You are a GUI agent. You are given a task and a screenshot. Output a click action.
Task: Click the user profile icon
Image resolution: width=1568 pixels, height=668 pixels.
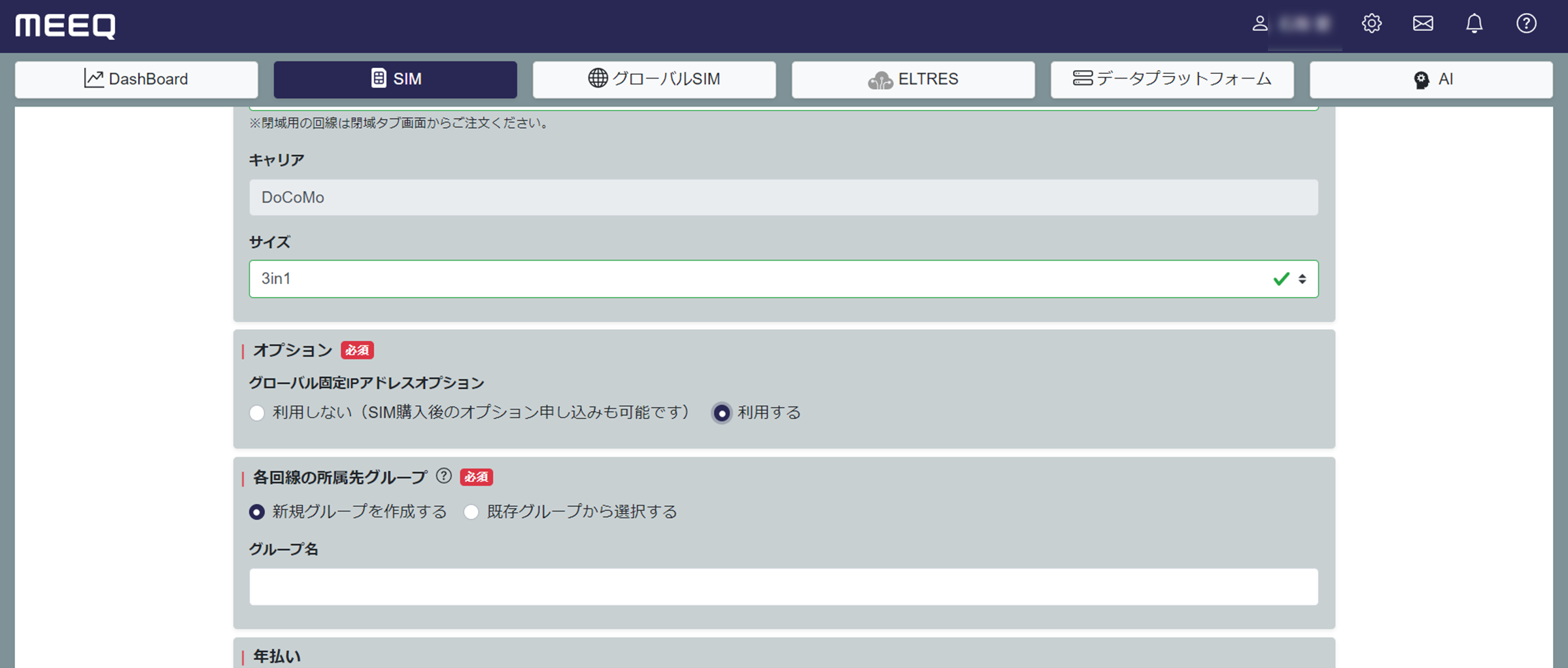tap(1259, 24)
